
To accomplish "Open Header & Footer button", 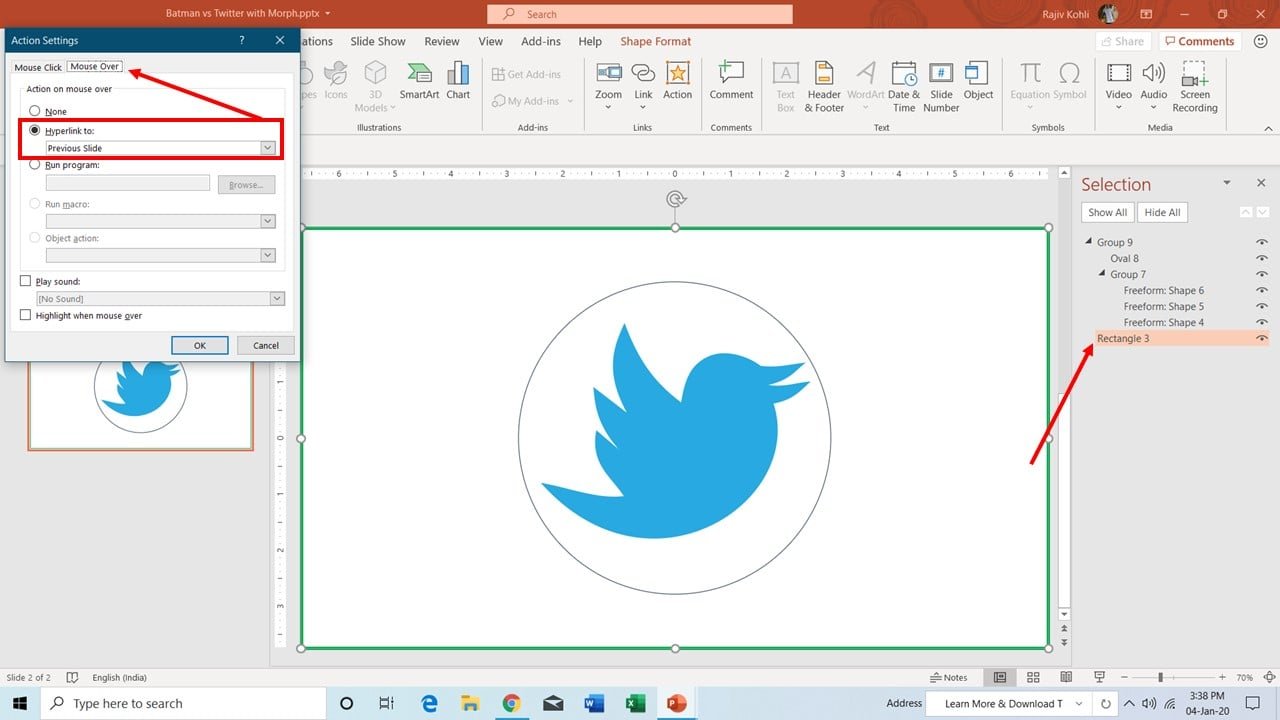I will coord(824,86).
